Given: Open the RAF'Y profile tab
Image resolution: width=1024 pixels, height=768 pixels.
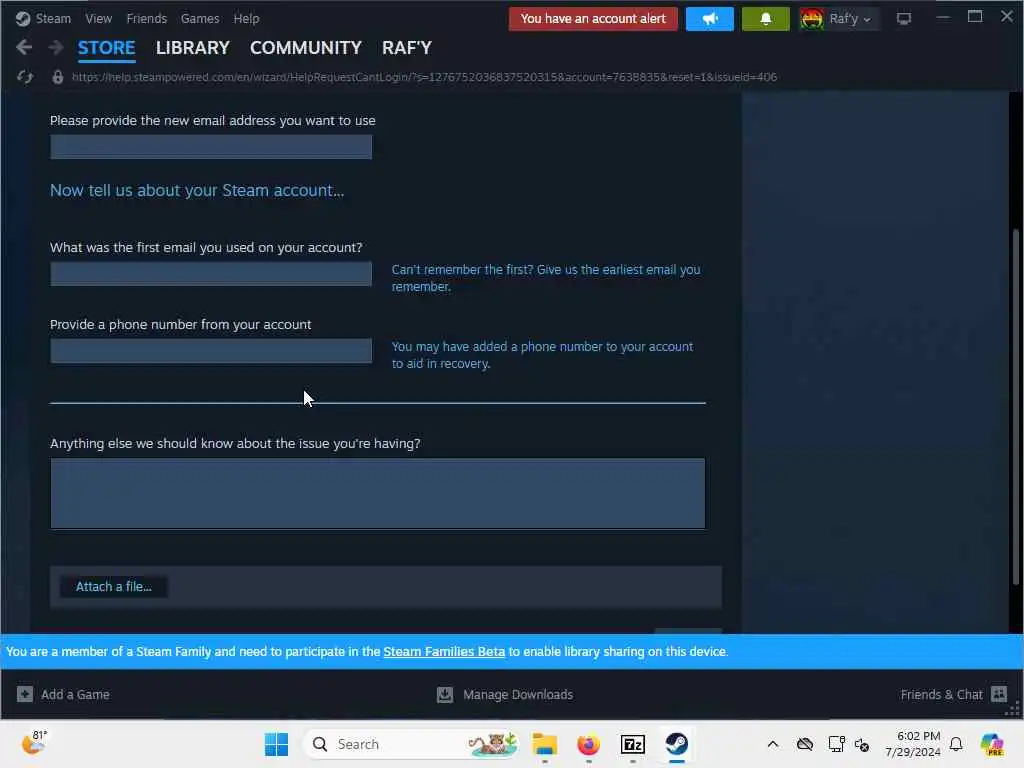Looking at the screenshot, I should click(x=407, y=48).
